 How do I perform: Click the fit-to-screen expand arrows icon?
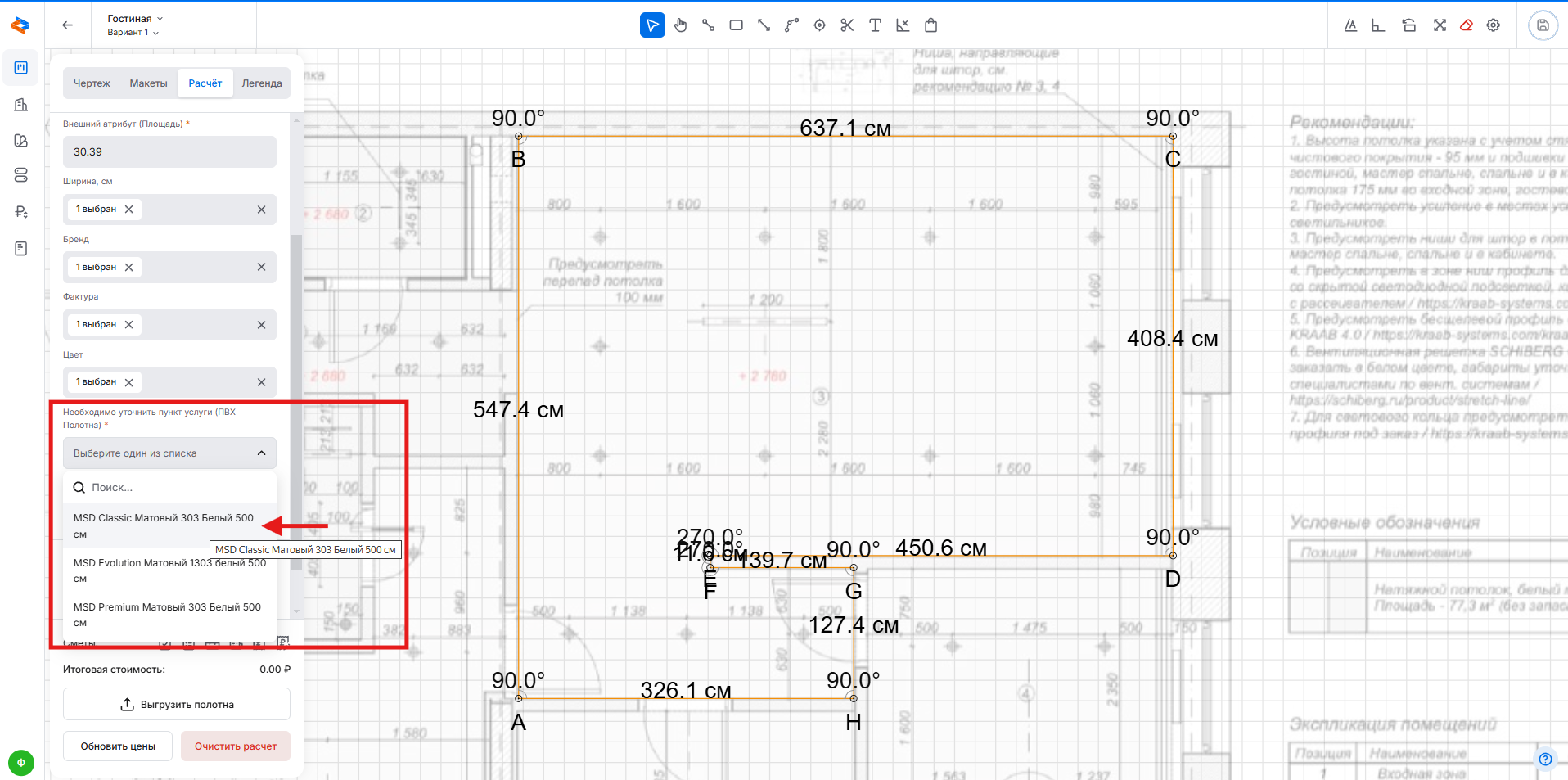coord(1440,25)
